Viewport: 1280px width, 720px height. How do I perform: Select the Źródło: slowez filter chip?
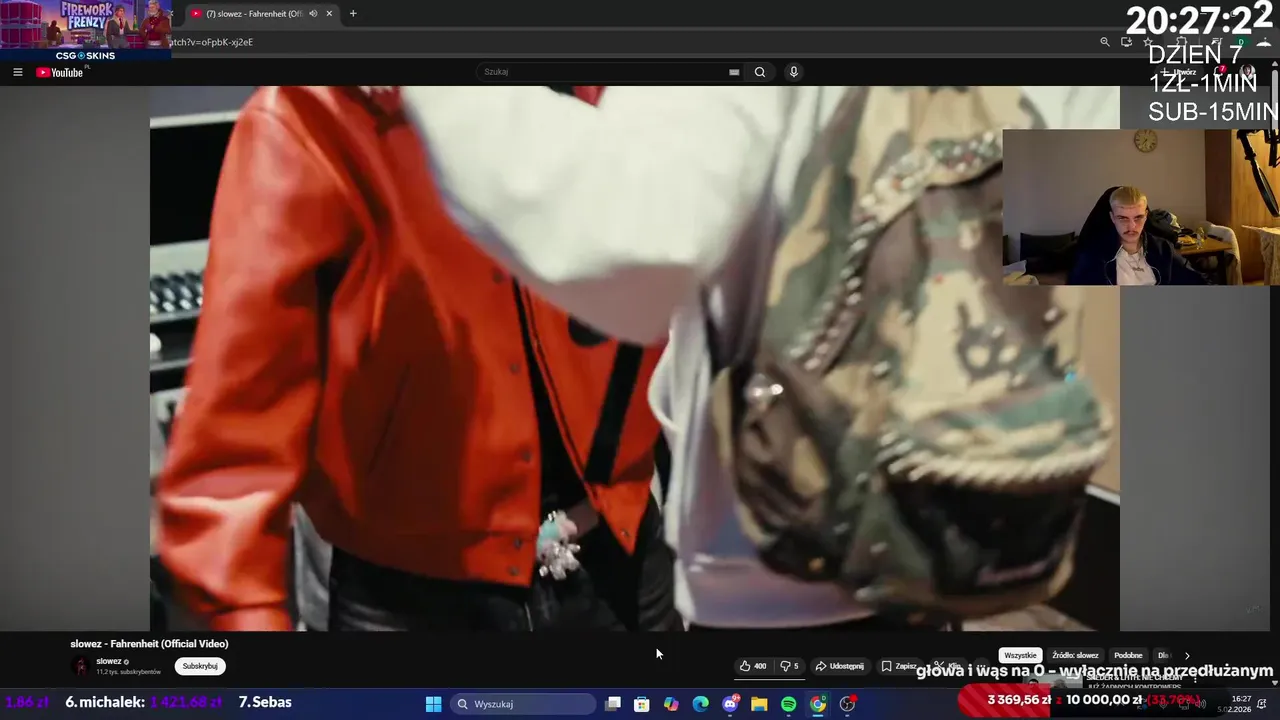click(1075, 656)
